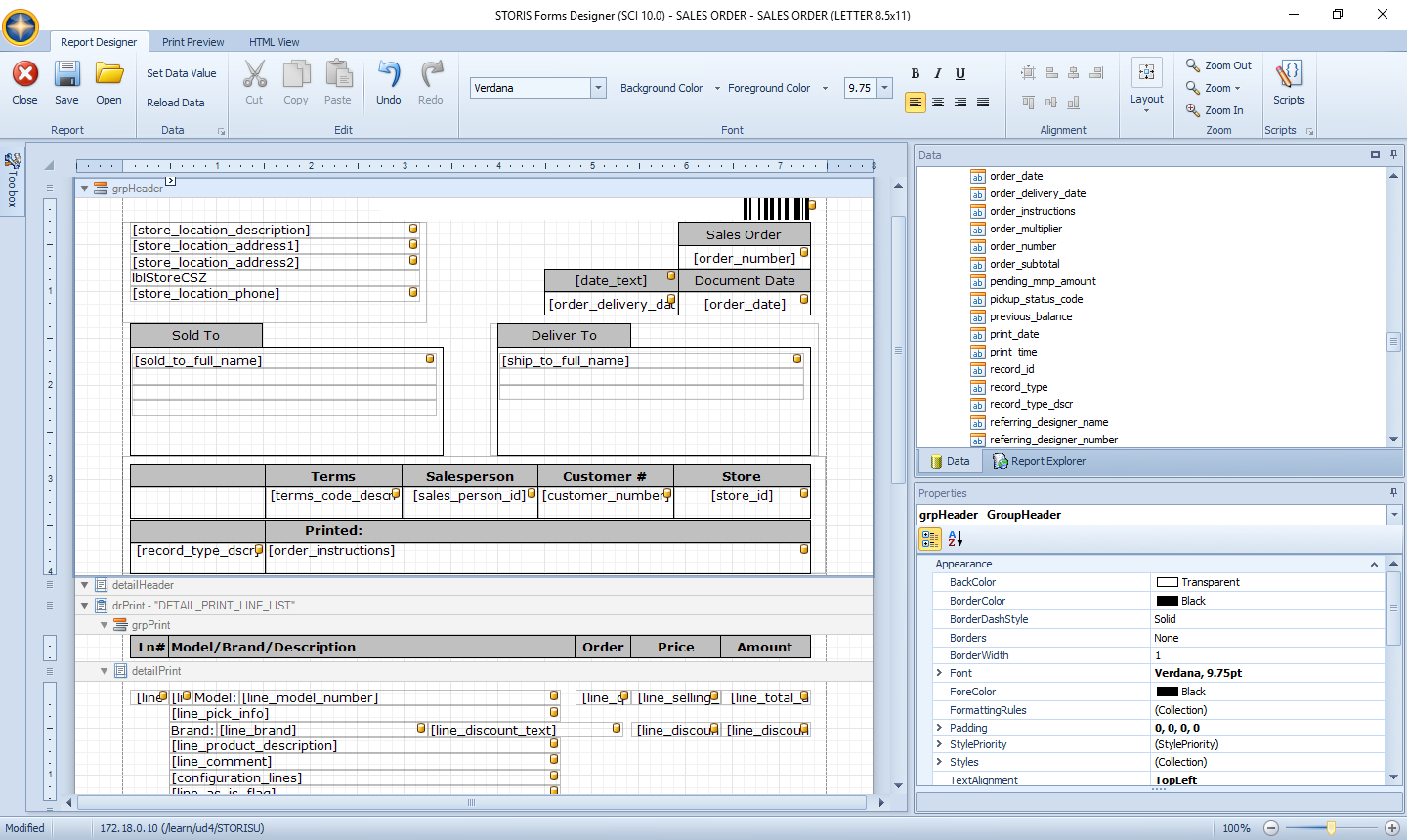
Task: Collapse the detailPrint band
Action: [104, 671]
